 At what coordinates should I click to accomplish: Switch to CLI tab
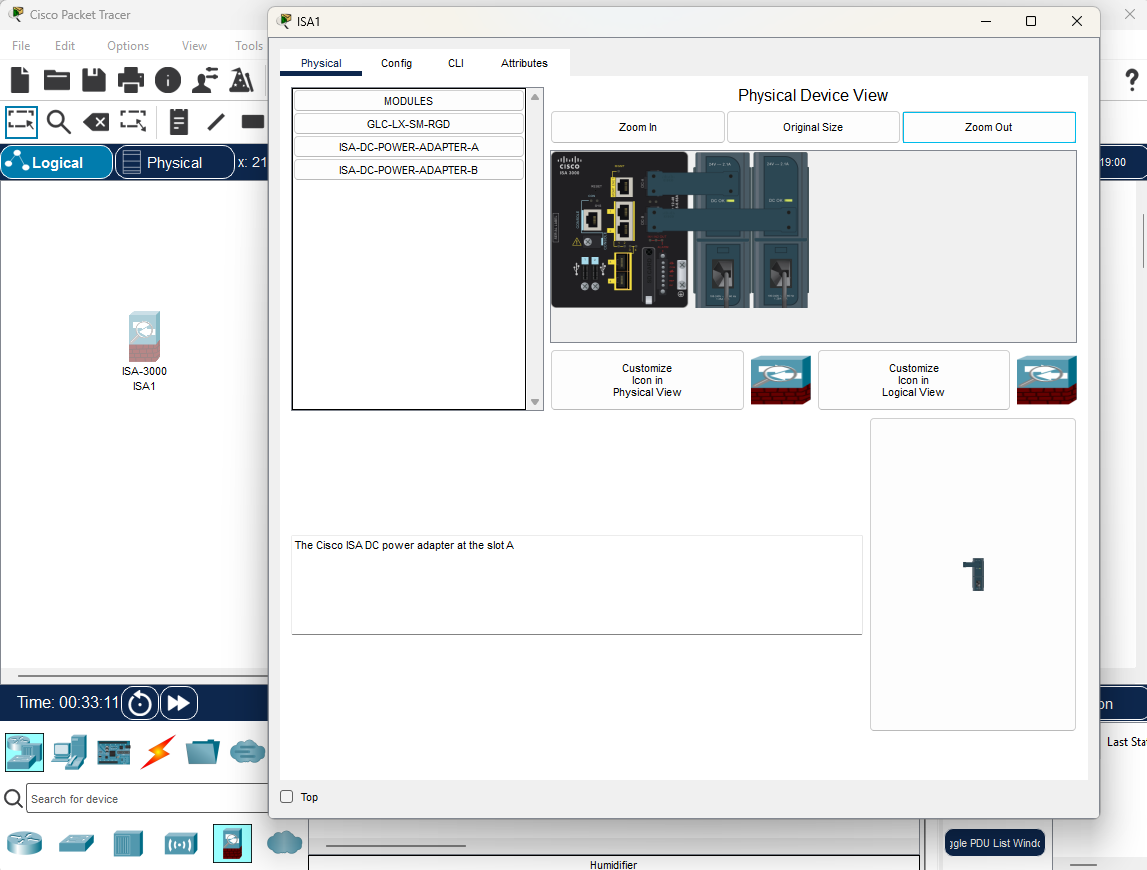pyautogui.click(x=456, y=63)
